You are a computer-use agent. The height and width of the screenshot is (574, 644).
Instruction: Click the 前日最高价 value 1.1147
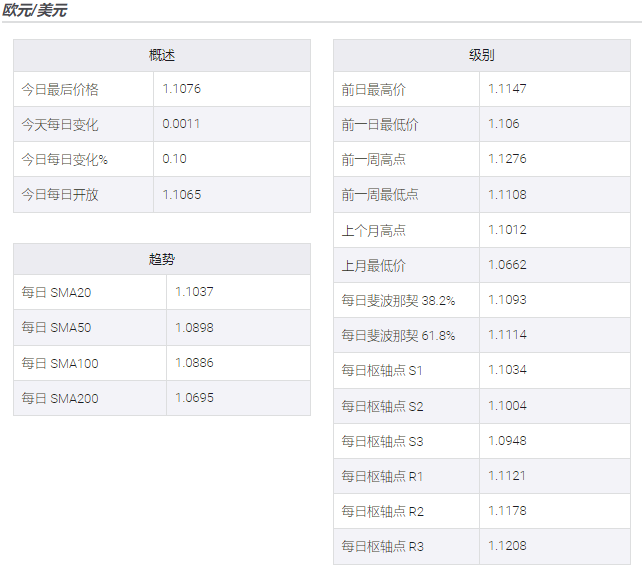tap(507, 89)
